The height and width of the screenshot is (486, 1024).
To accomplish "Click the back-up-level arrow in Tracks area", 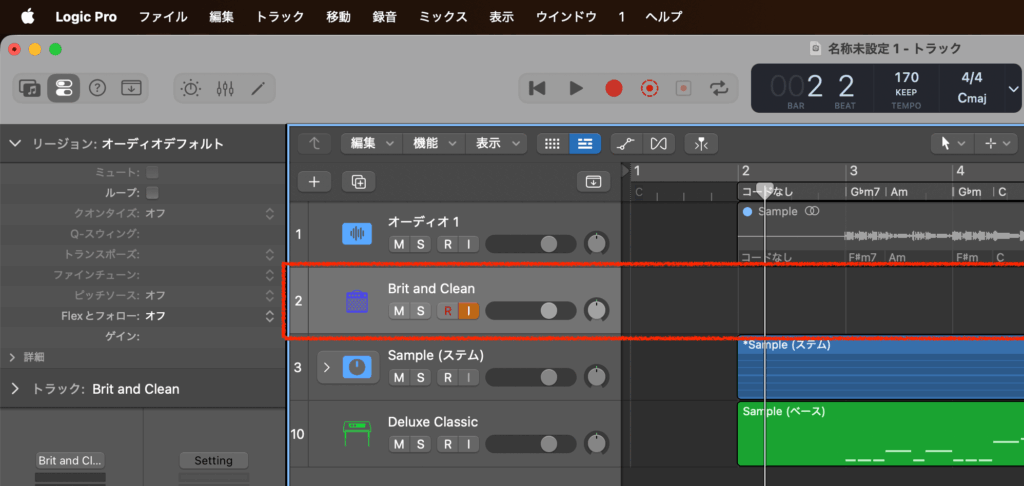I will coord(314,144).
